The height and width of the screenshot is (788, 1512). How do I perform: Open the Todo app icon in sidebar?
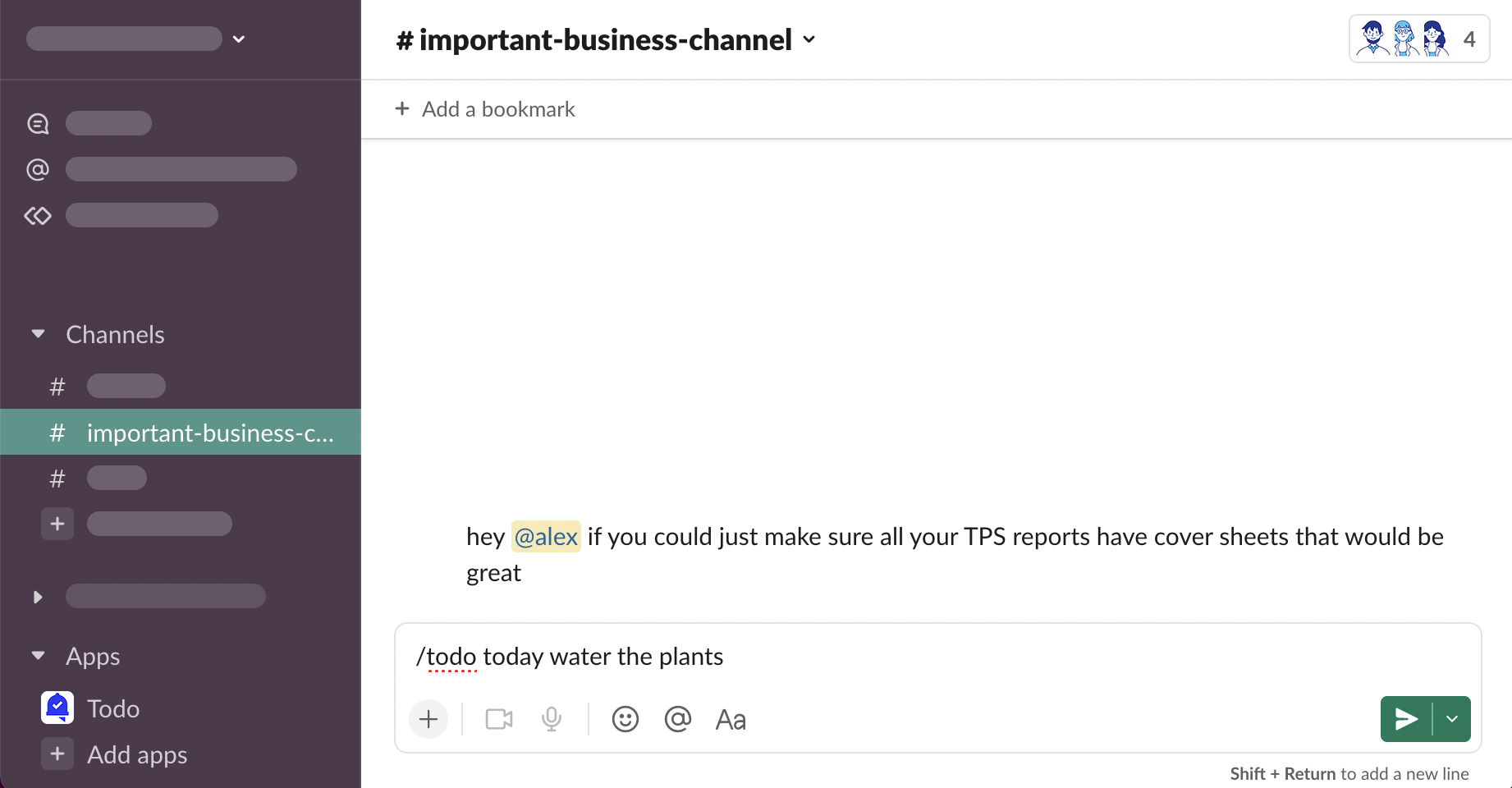(x=57, y=708)
